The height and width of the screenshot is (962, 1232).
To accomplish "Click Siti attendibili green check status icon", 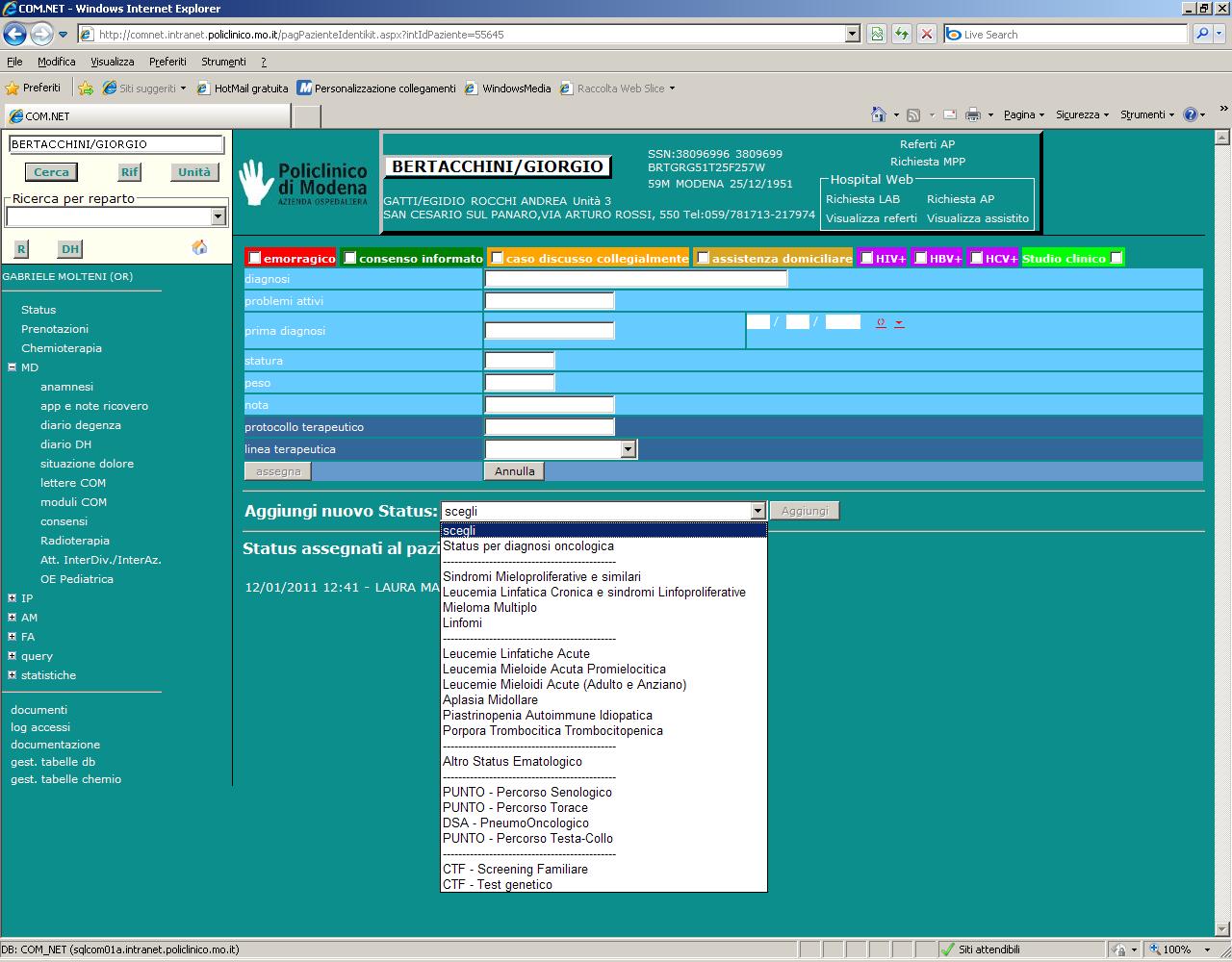I will point(948,949).
